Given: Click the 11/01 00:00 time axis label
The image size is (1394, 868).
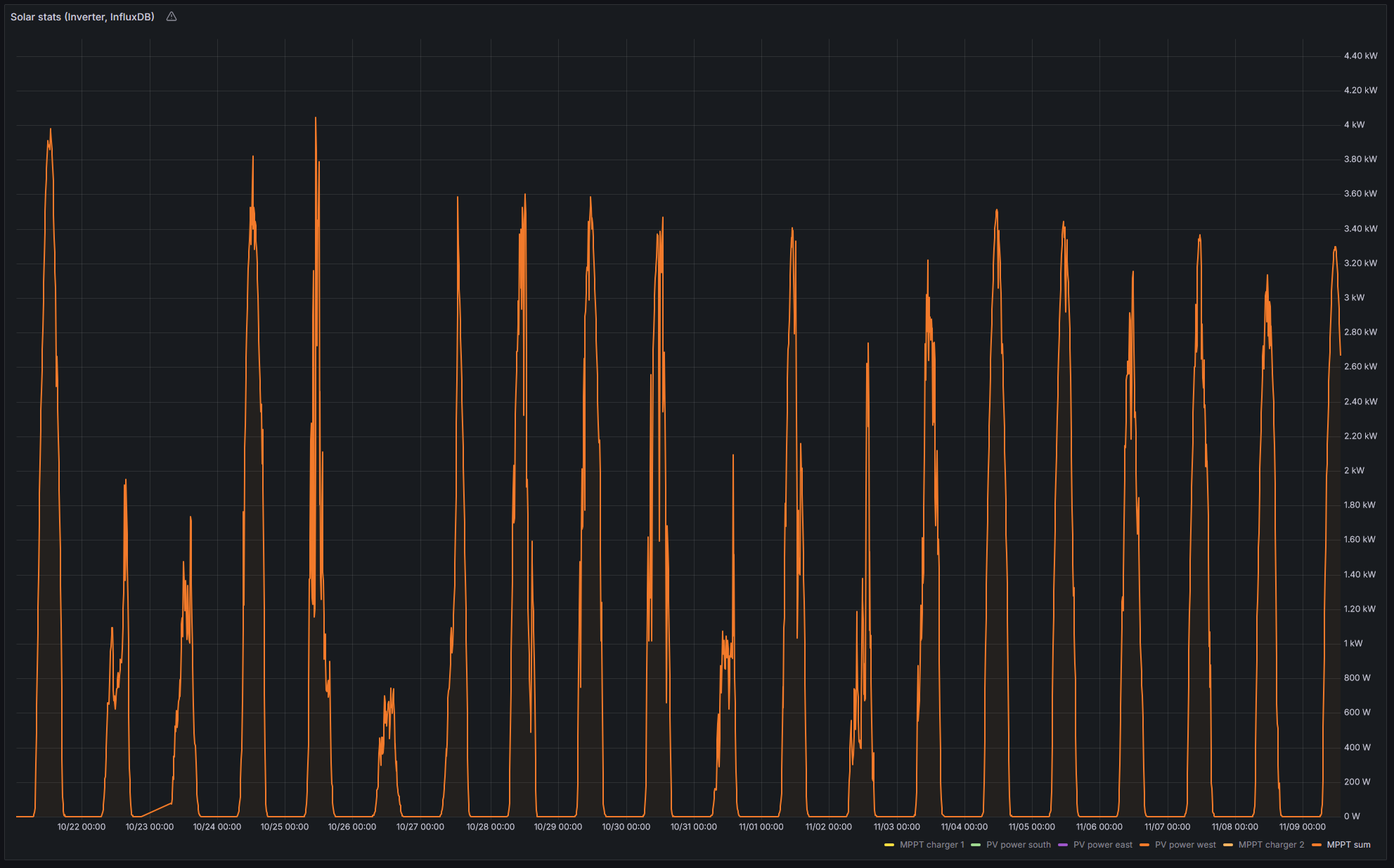Looking at the screenshot, I should (x=761, y=827).
